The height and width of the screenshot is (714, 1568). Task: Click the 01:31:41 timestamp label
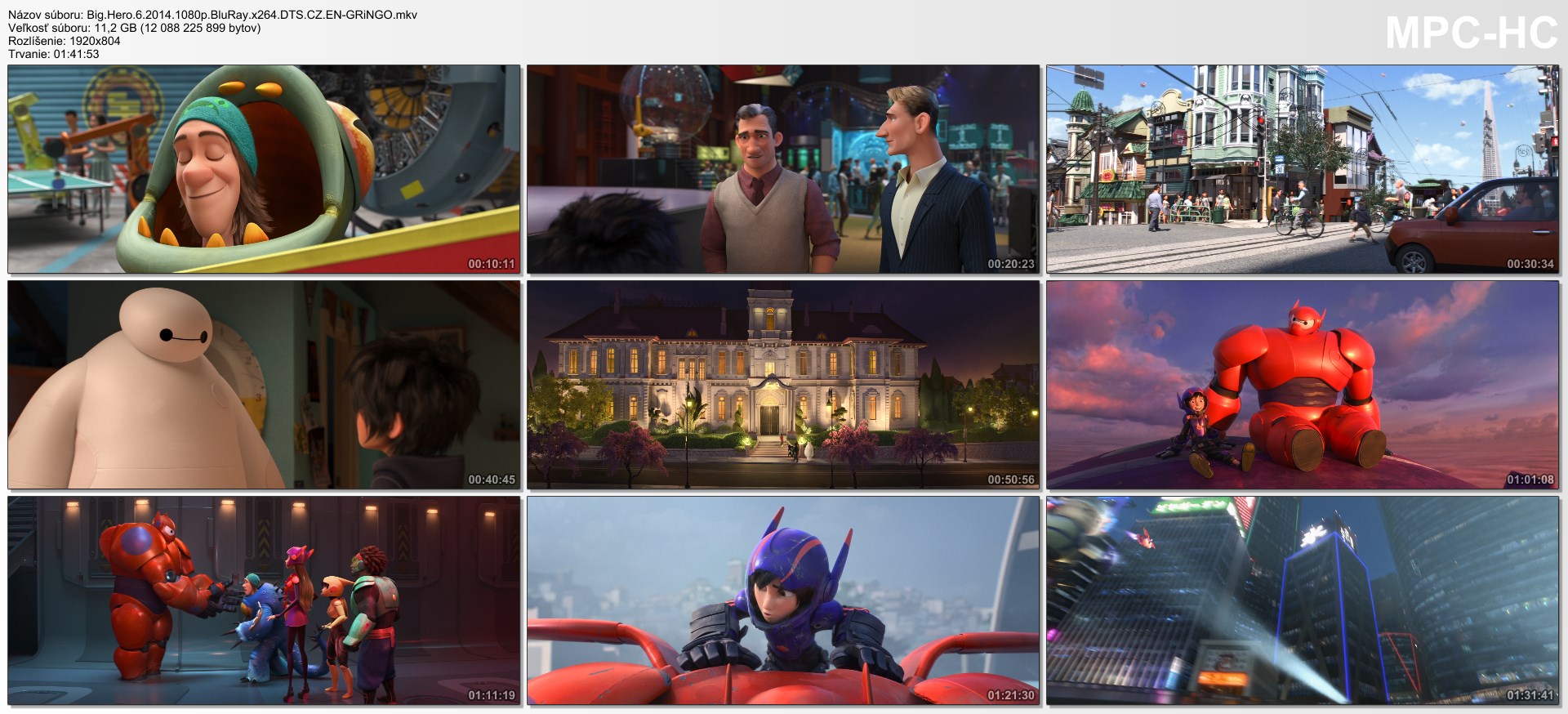pyautogui.click(x=1530, y=695)
